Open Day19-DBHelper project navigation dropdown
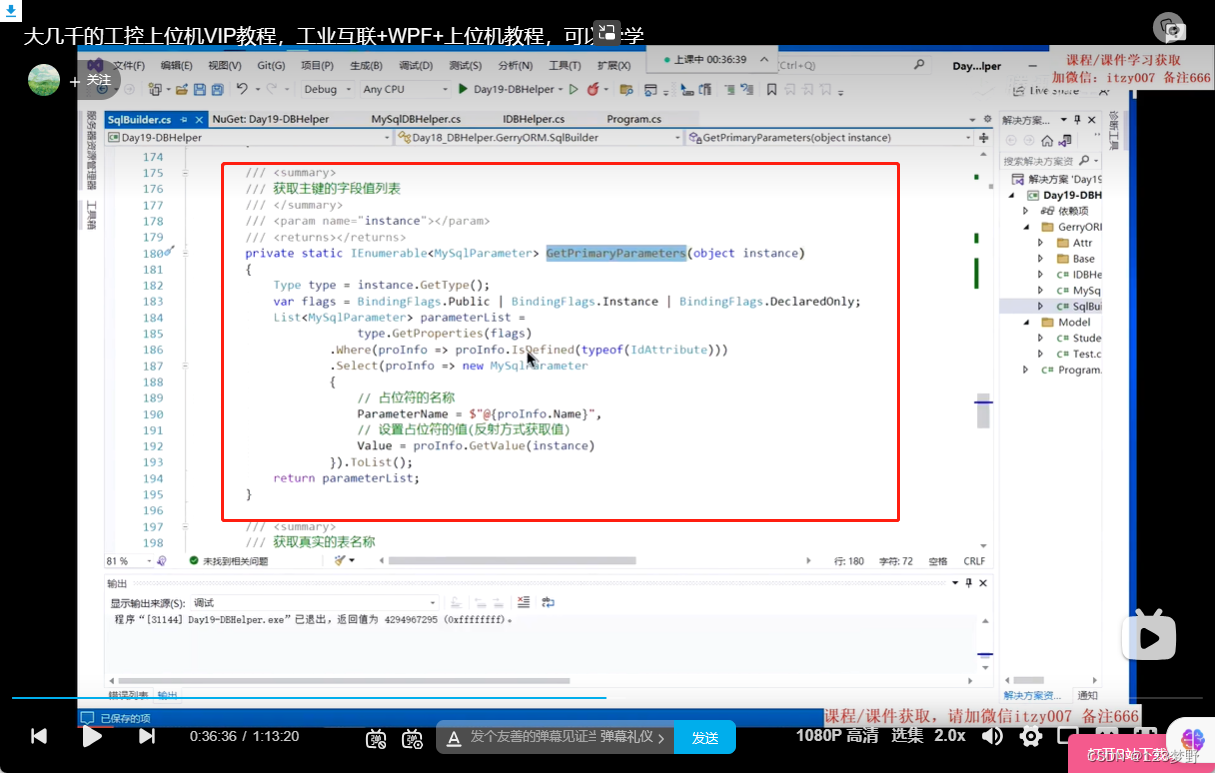Viewport: 1215px width, 773px height. click(x=248, y=137)
